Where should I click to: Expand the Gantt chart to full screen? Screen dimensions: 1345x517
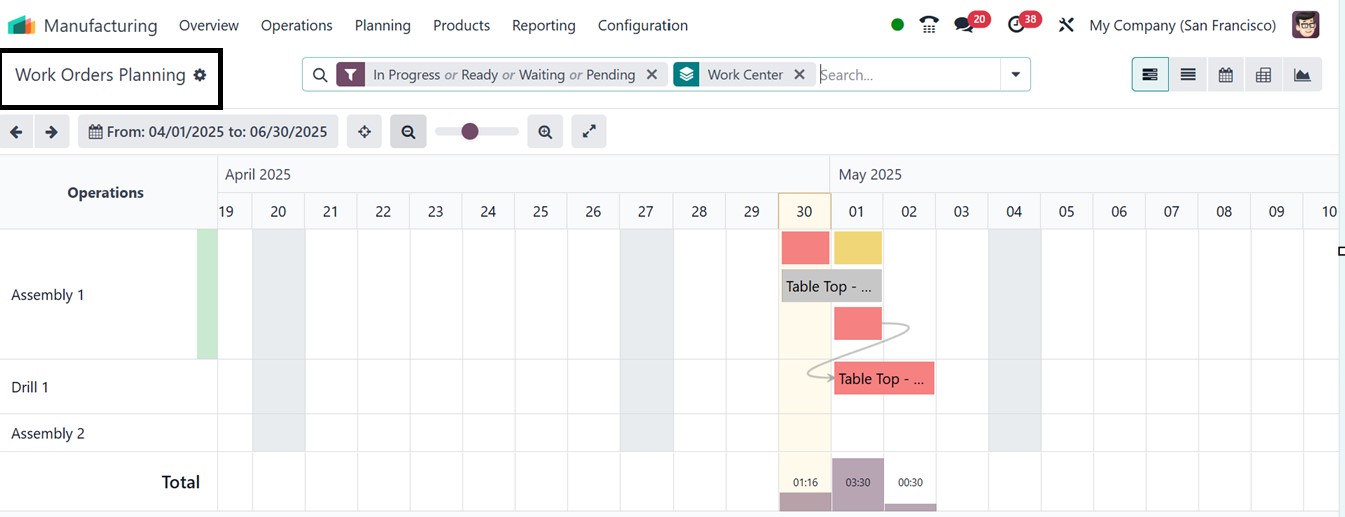coord(589,132)
